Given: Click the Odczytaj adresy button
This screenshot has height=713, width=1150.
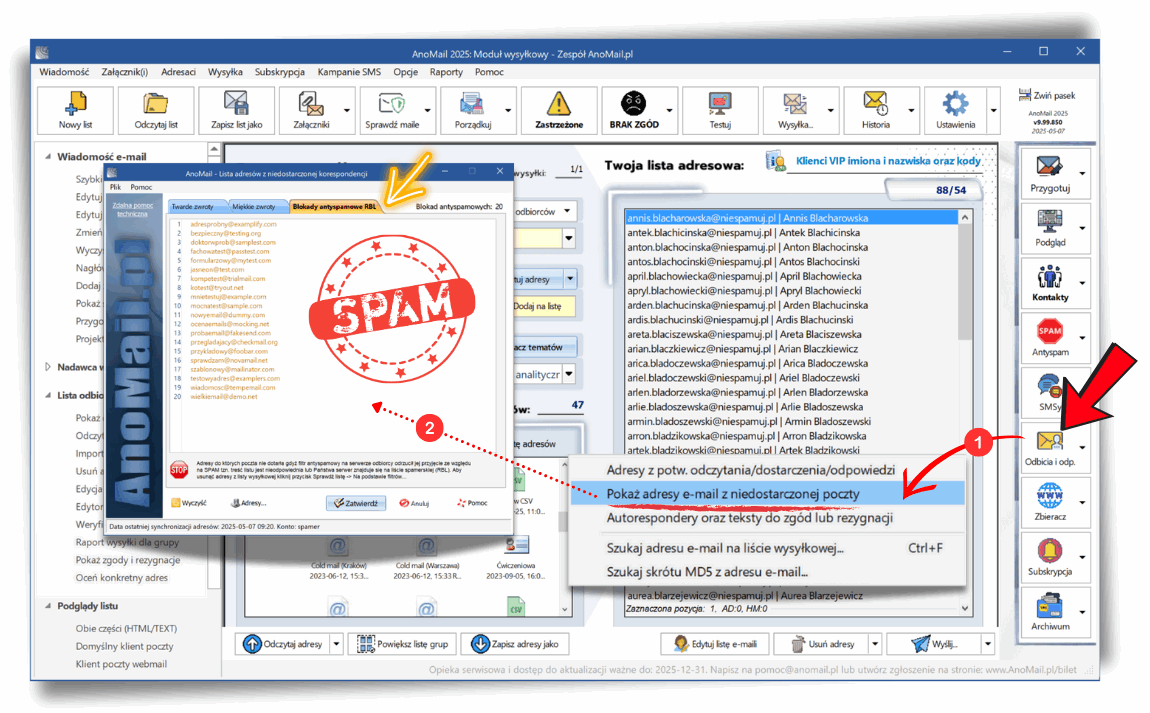Looking at the screenshot, I should click(283, 644).
